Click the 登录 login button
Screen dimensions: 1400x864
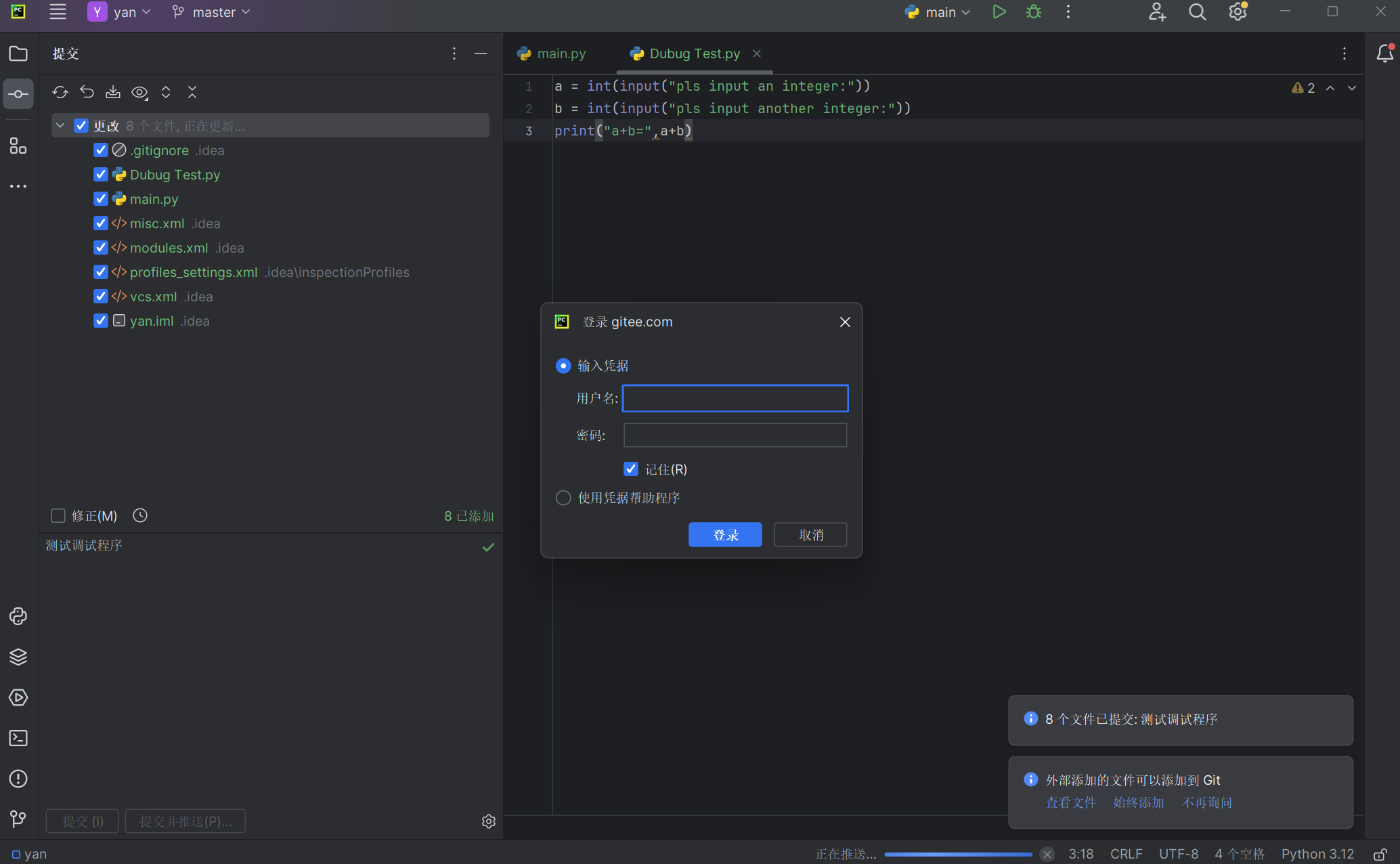(725, 535)
